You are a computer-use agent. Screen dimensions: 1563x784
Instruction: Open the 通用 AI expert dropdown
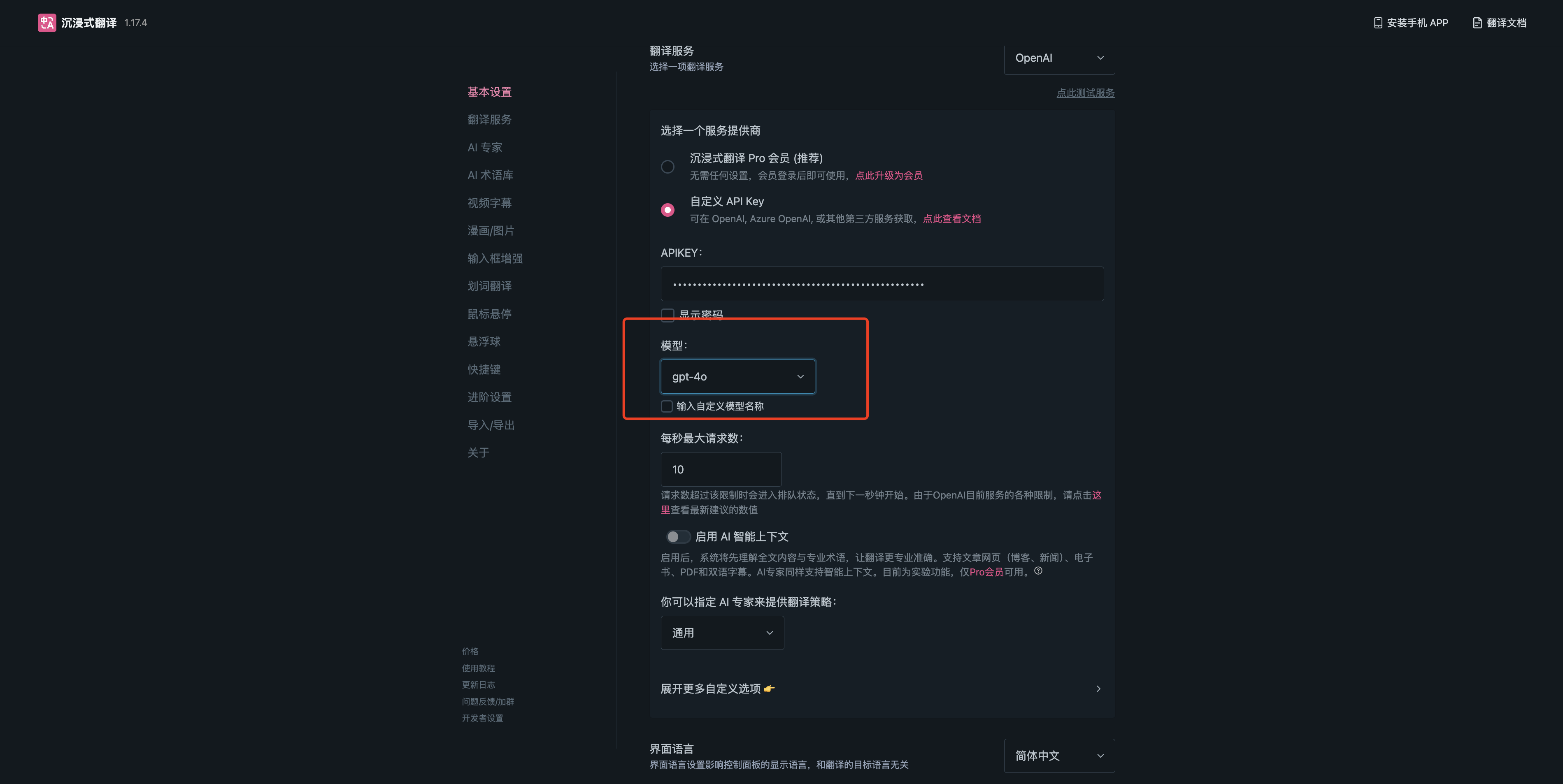[722, 632]
